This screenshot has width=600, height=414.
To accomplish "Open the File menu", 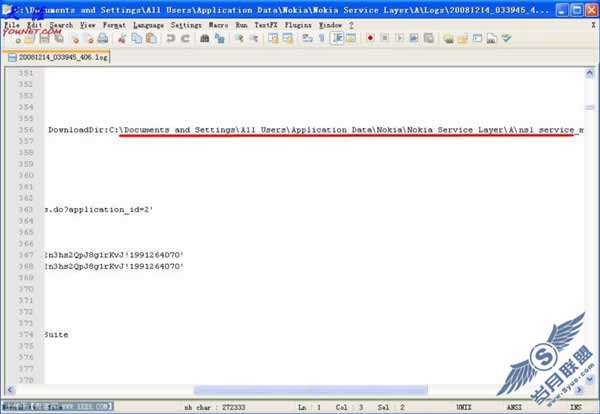I will click(x=12, y=25).
